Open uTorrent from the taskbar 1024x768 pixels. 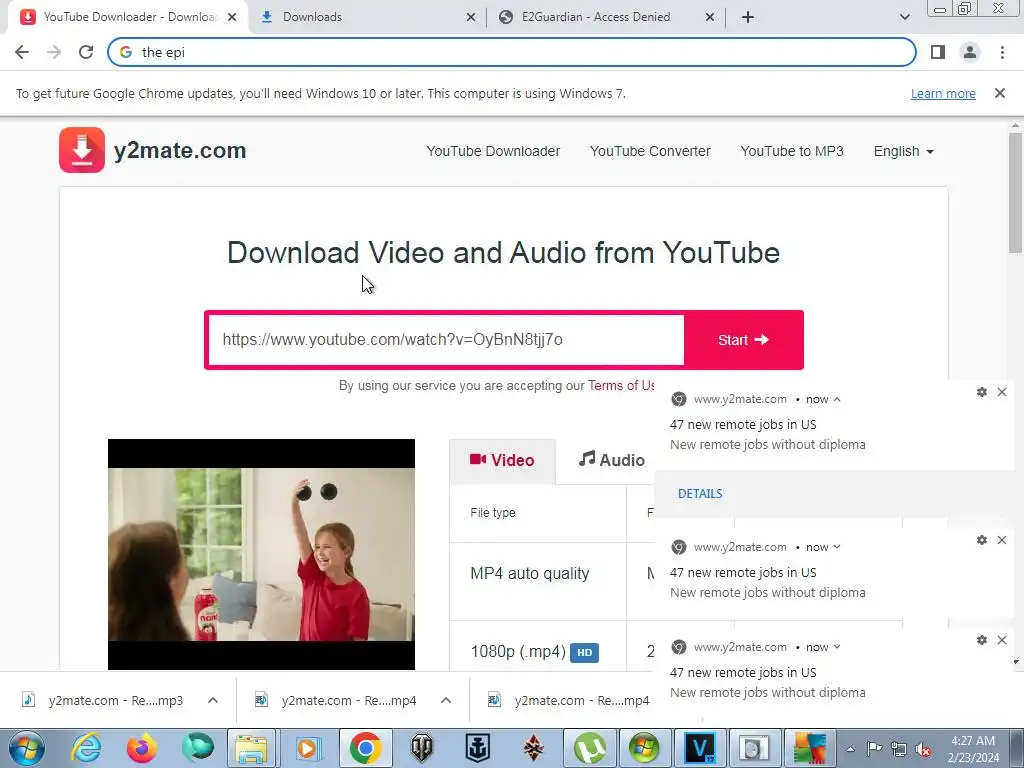pos(590,748)
